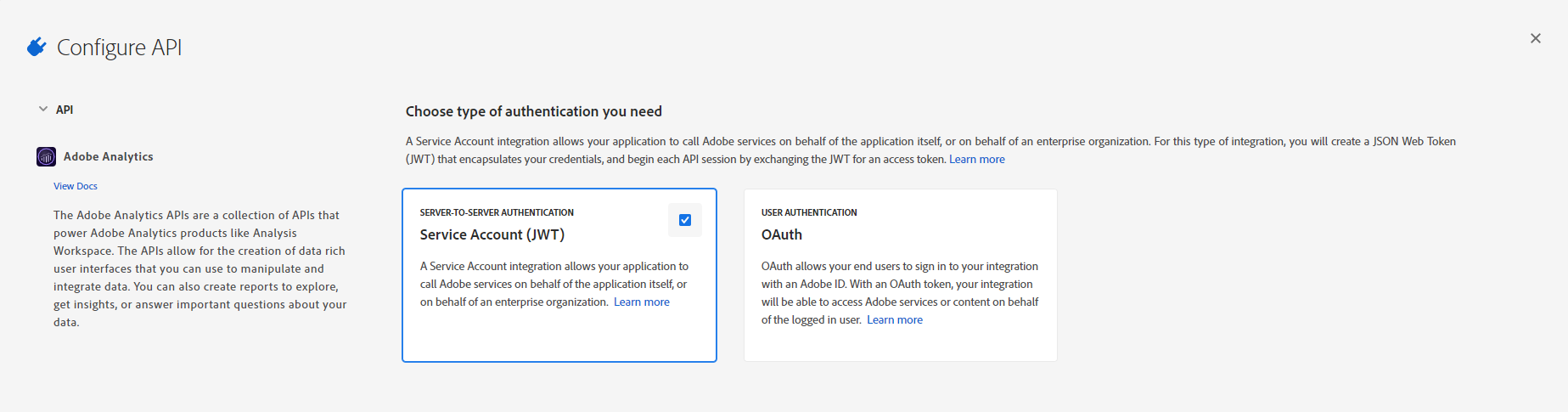1568x412 pixels.
Task: Select the OAuth user authentication card
Action: click(x=901, y=275)
